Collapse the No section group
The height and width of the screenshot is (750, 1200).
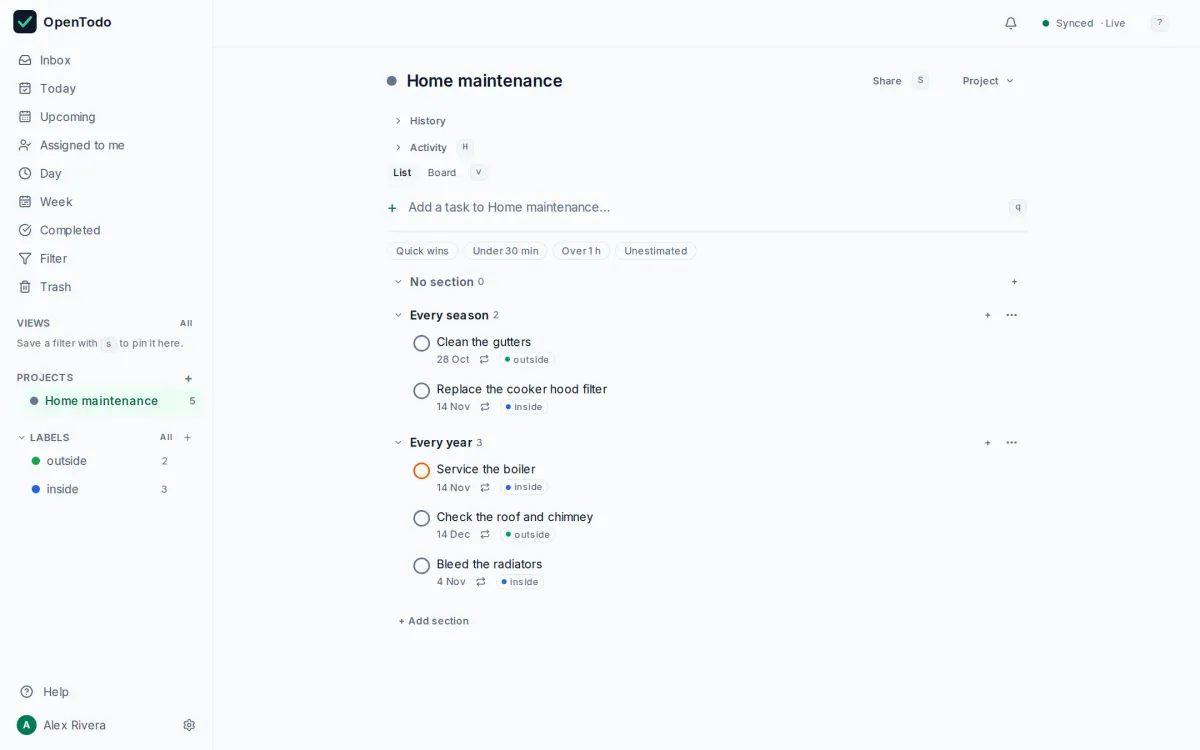coord(398,282)
